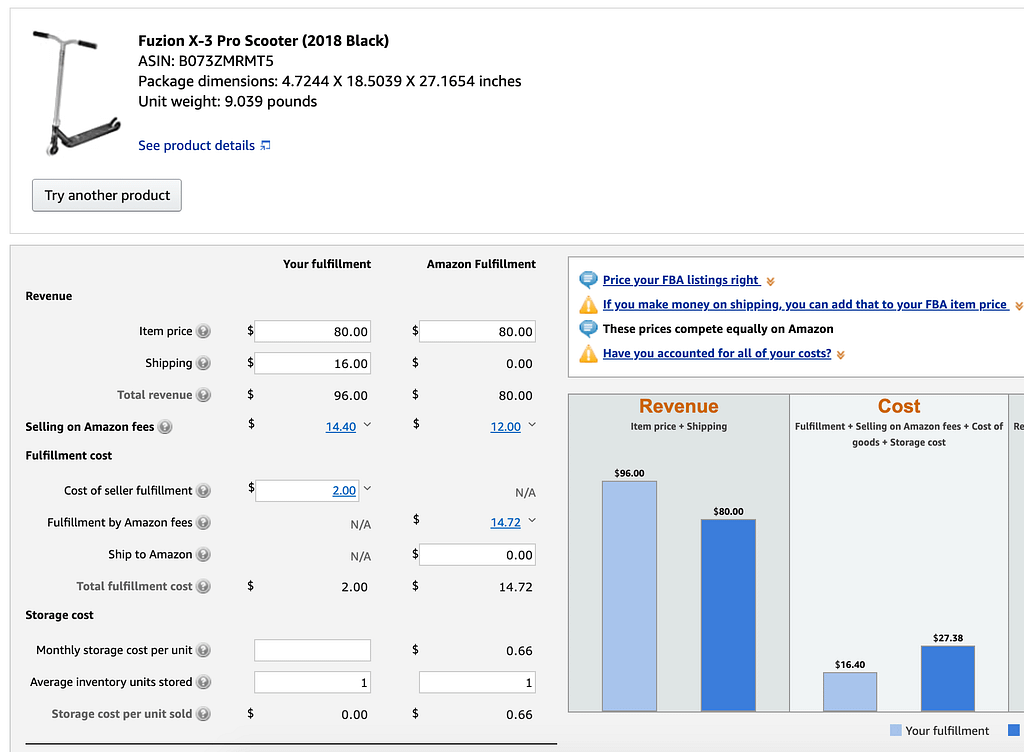The width and height of the screenshot is (1024, 752).
Task: Click Amazon Fulfillment Item price field
Action: coord(477,332)
